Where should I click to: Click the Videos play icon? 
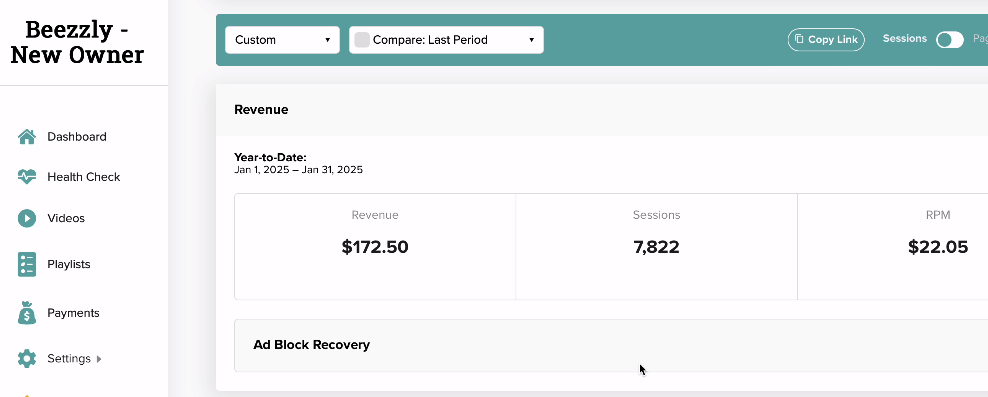tap(26, 218)
